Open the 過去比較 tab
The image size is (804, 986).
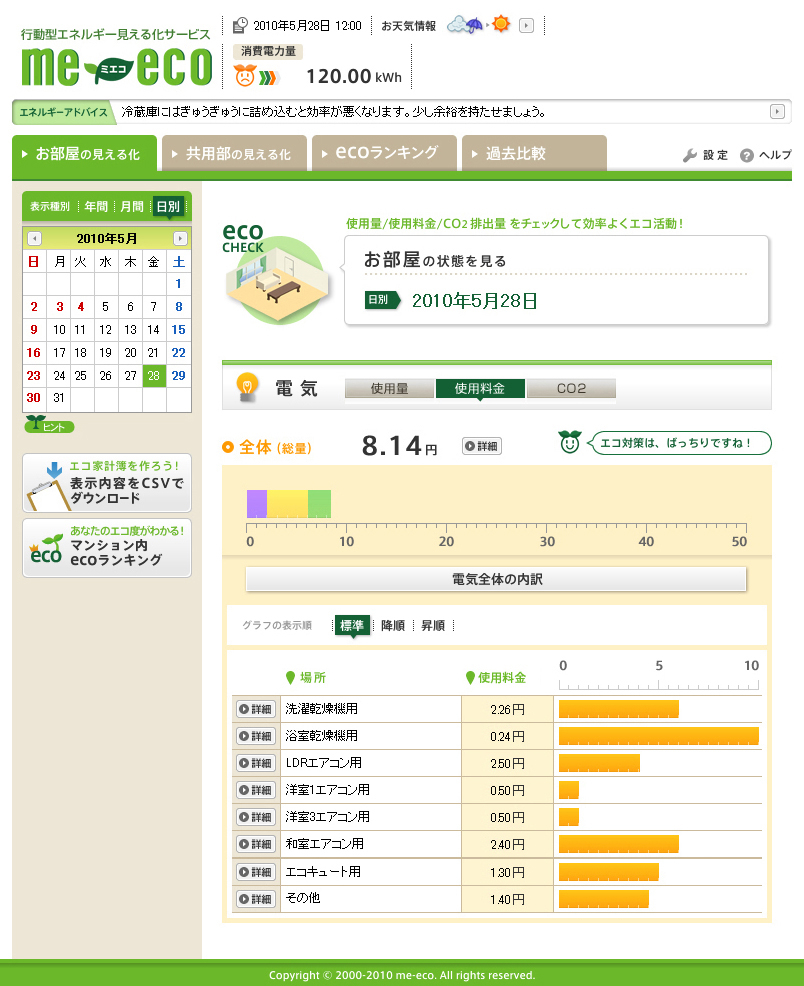click(534, 153)
